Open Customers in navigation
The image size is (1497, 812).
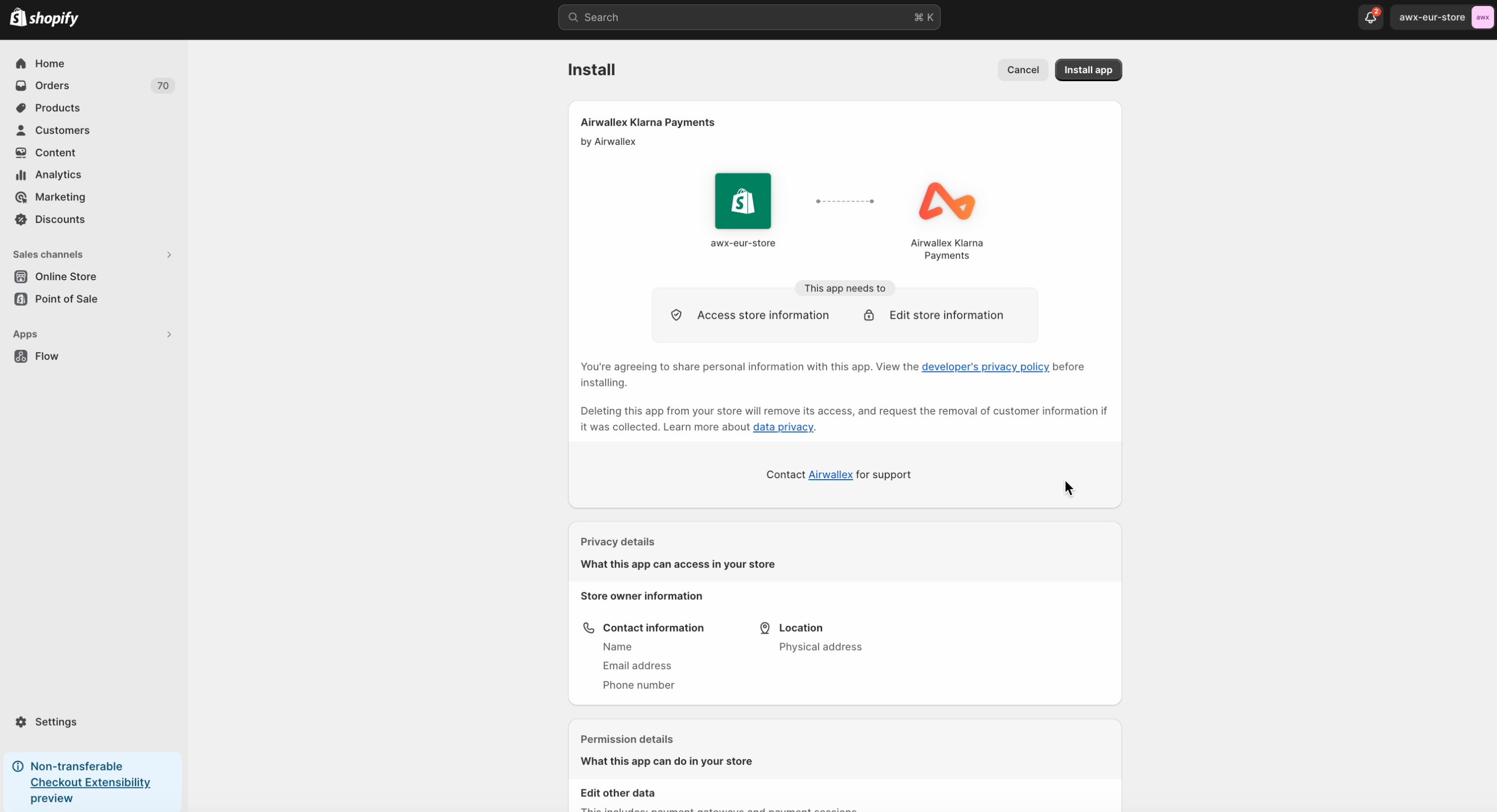pyautogui.click(x=62, y=130)
